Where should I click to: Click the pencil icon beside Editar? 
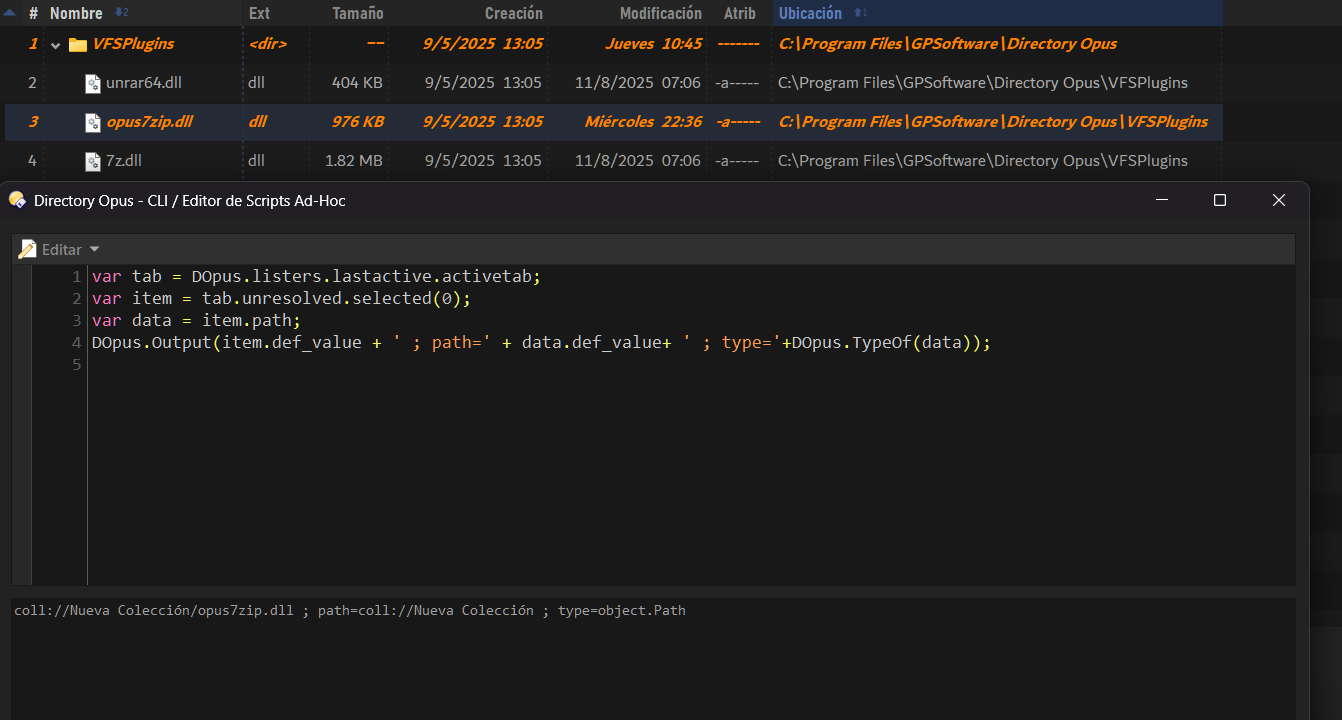tap(27, 249)
